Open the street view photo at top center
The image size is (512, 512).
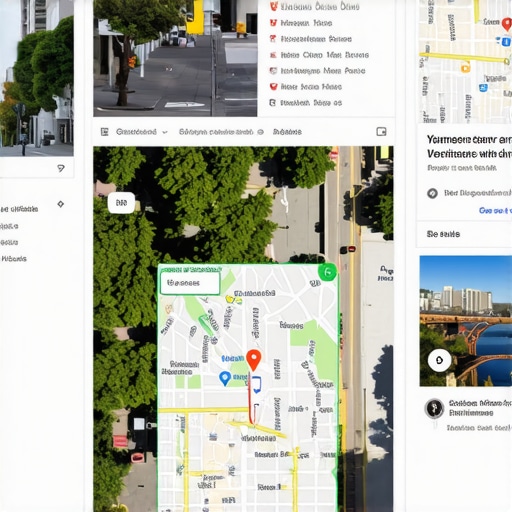click(x=175, y=58)
